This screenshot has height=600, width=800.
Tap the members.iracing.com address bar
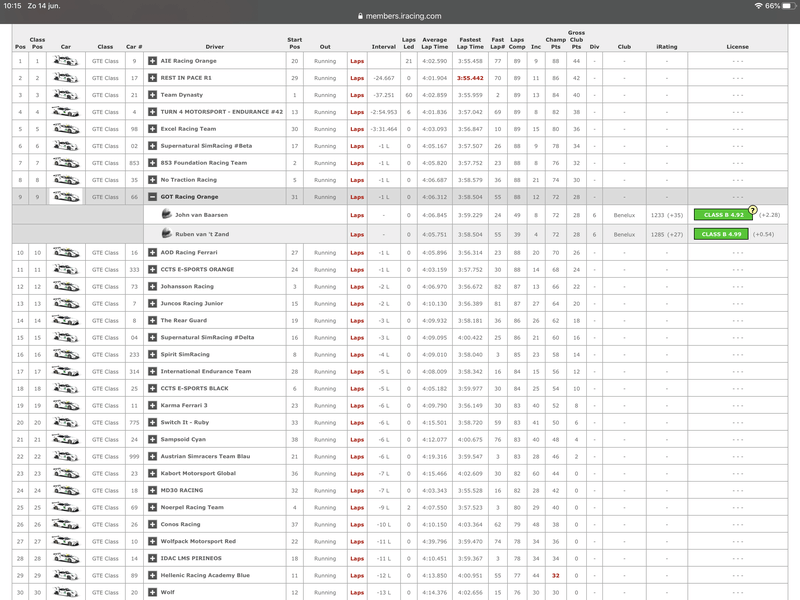click(x=399, y=16)
